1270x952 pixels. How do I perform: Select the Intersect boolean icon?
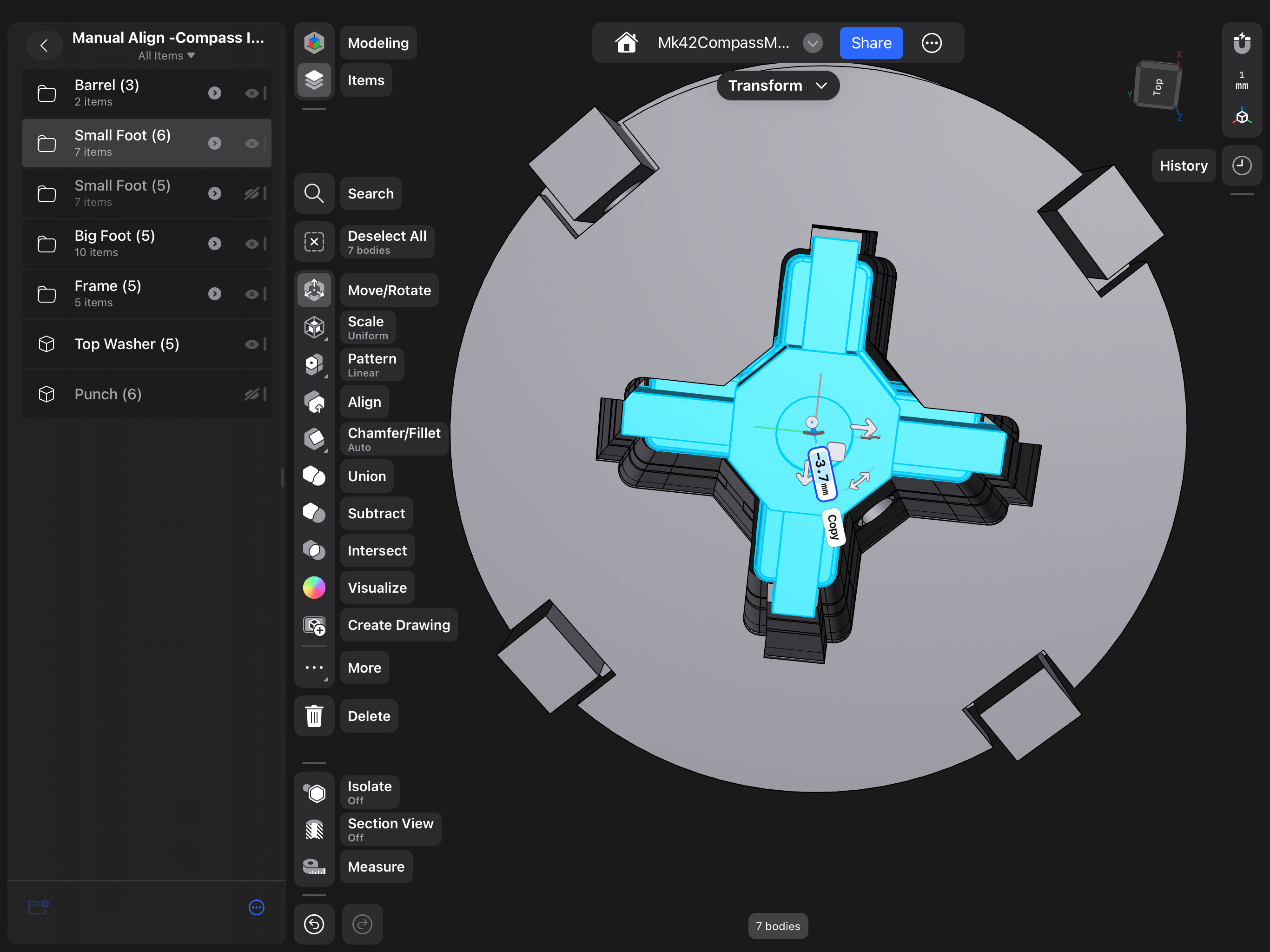[x=314, y=551]
